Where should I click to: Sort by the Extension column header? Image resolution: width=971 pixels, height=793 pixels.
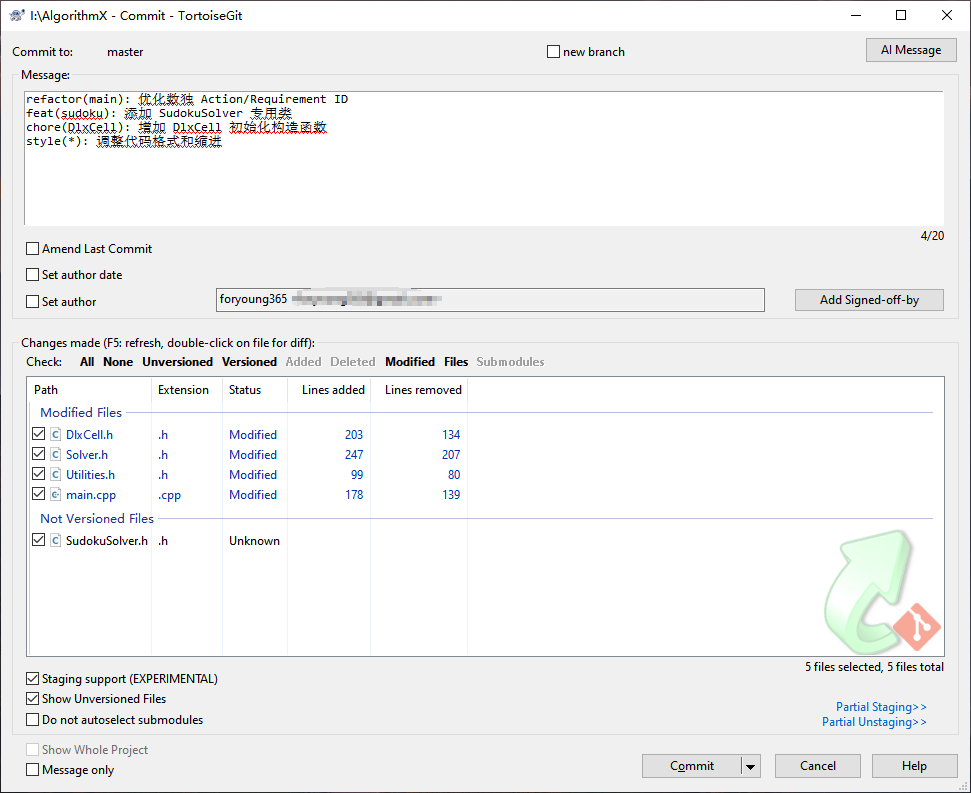187,390
